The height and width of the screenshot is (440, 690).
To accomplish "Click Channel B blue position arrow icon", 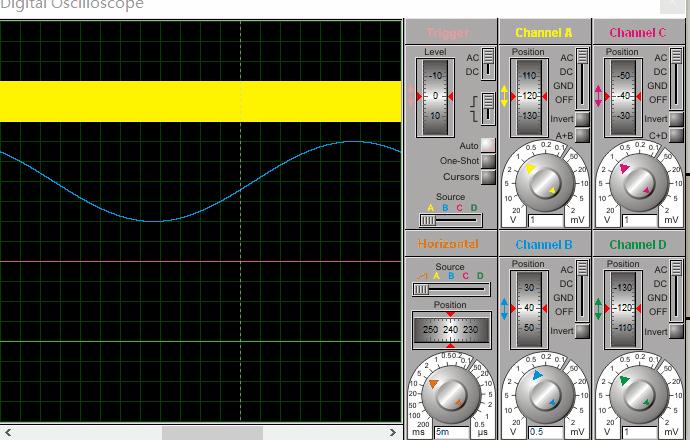I will click(x=506, y=308).
